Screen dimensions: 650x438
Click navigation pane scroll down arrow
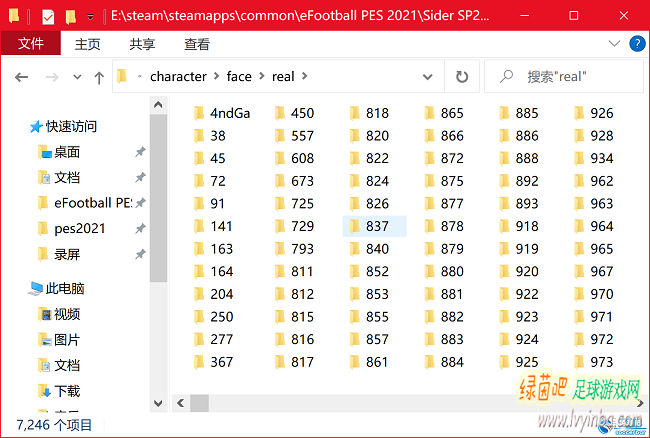[158, 403]
